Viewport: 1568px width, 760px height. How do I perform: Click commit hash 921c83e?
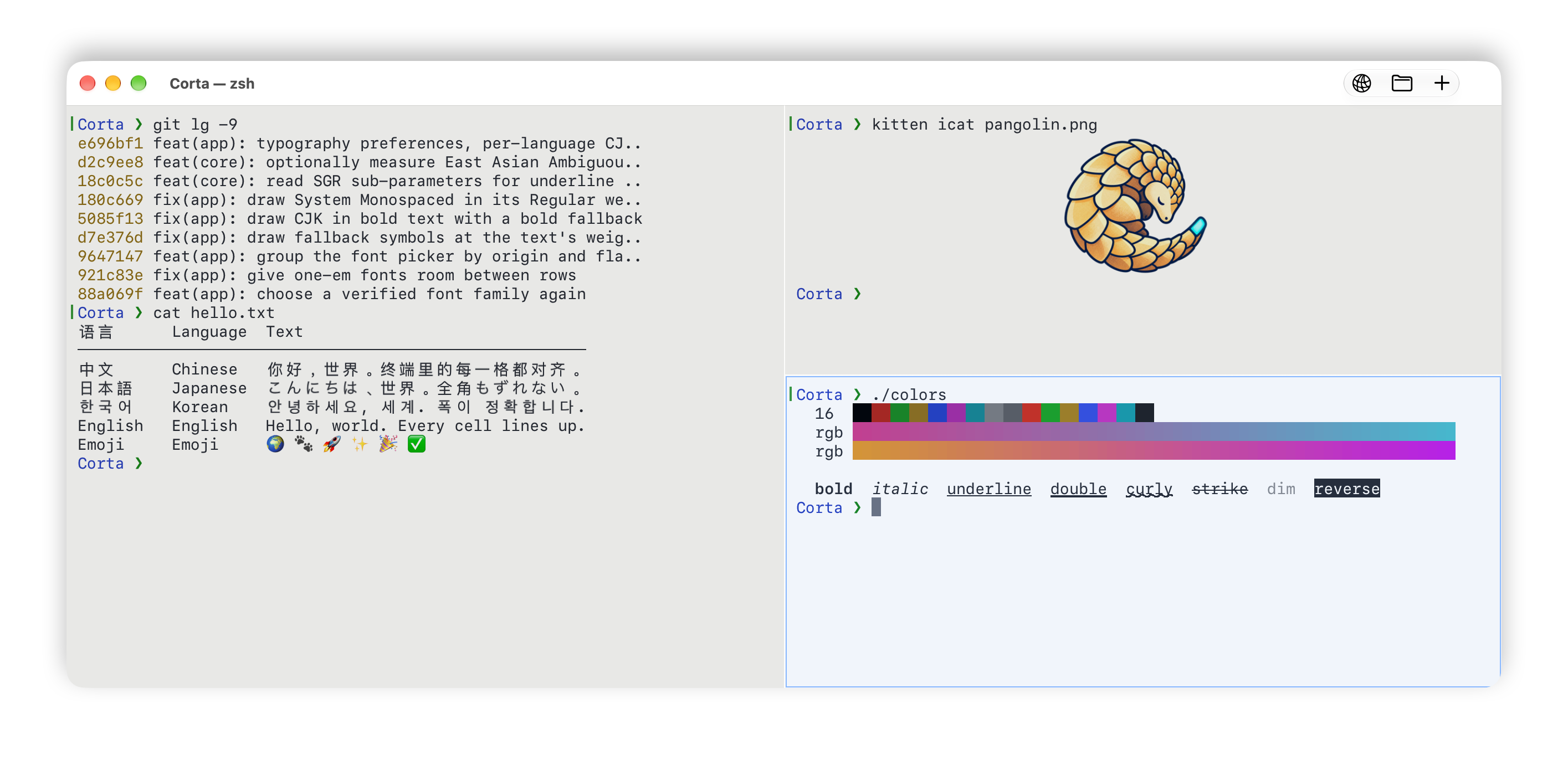(x=110, y=275)
